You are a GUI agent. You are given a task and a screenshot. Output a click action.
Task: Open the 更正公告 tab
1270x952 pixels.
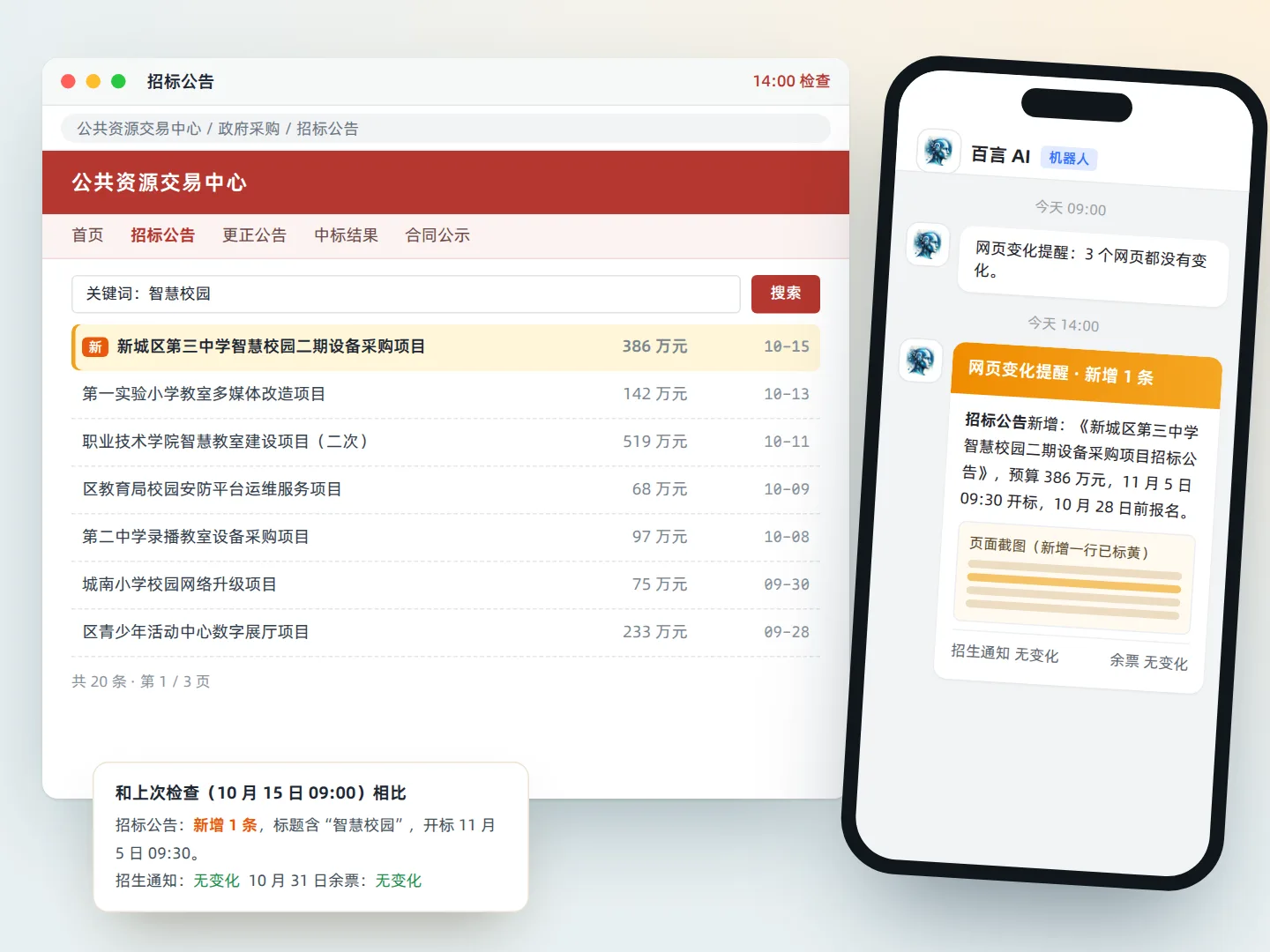(255, 235)
